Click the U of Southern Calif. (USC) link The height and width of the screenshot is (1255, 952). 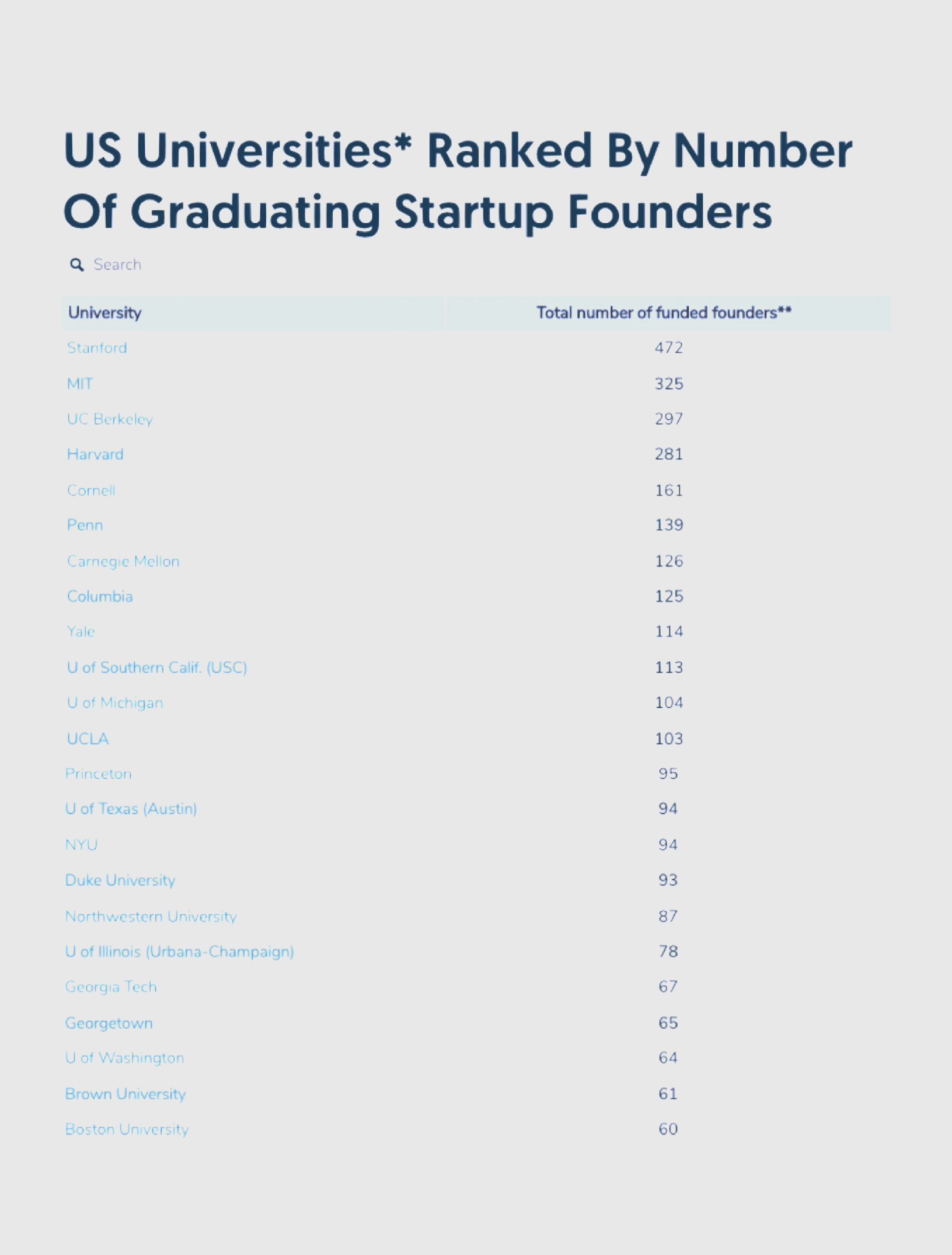157,667
